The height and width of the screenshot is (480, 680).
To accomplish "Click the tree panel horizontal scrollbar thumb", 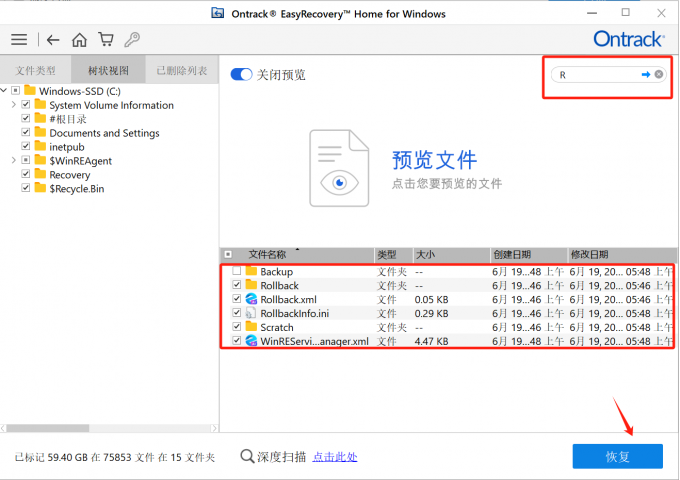I will pos(48,428).
